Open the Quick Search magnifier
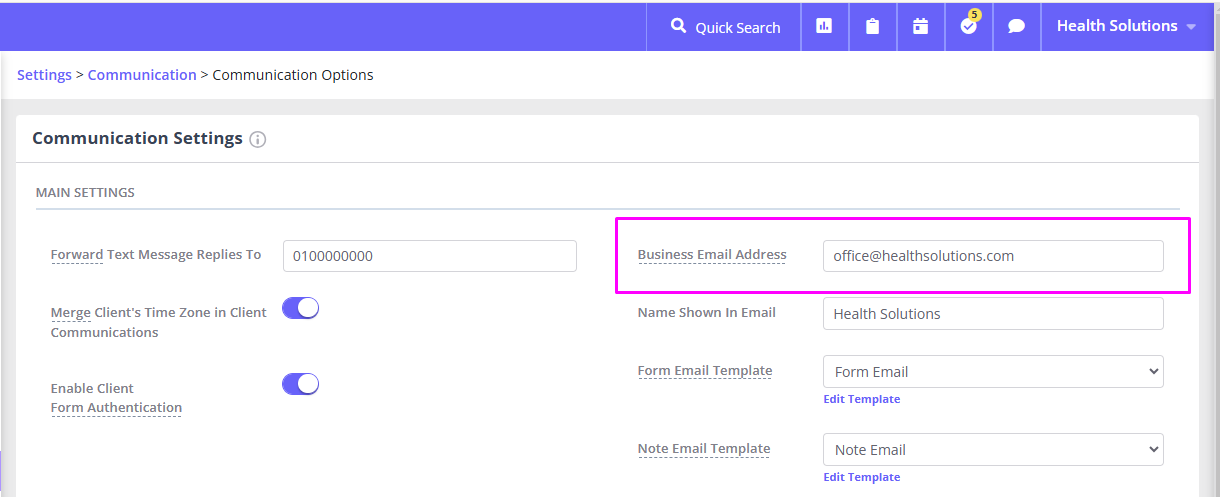Screen dimensions: 1220x497 pos(679,26)
